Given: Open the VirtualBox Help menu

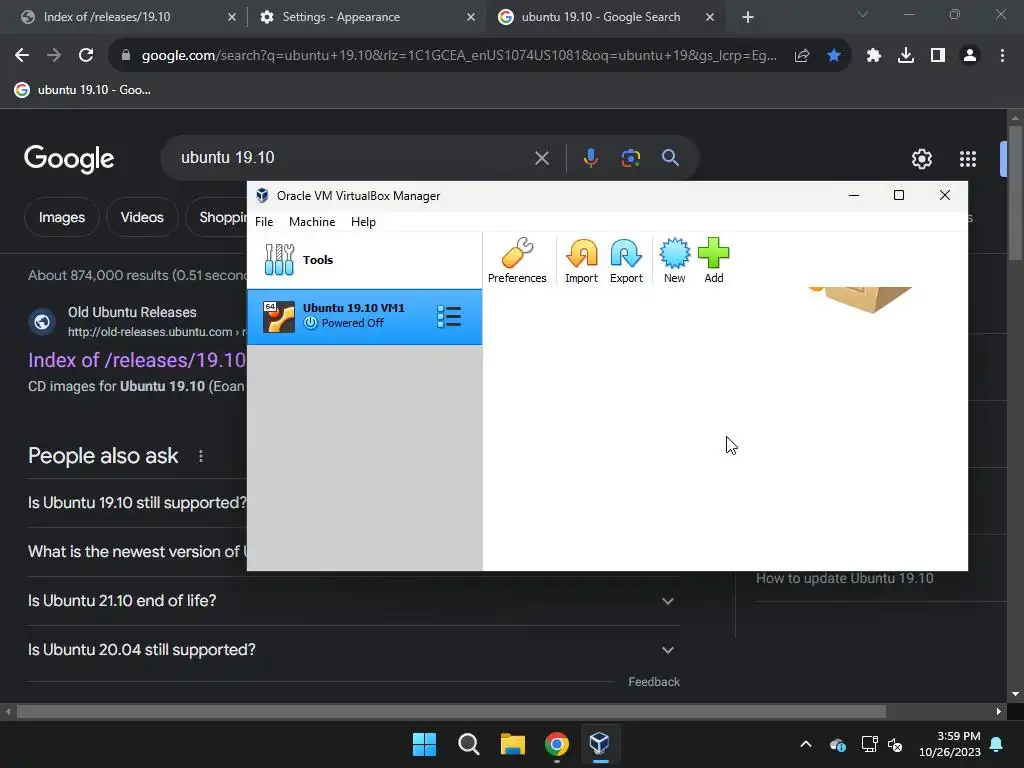Looking at the screenshot, I should pos(363,222).
